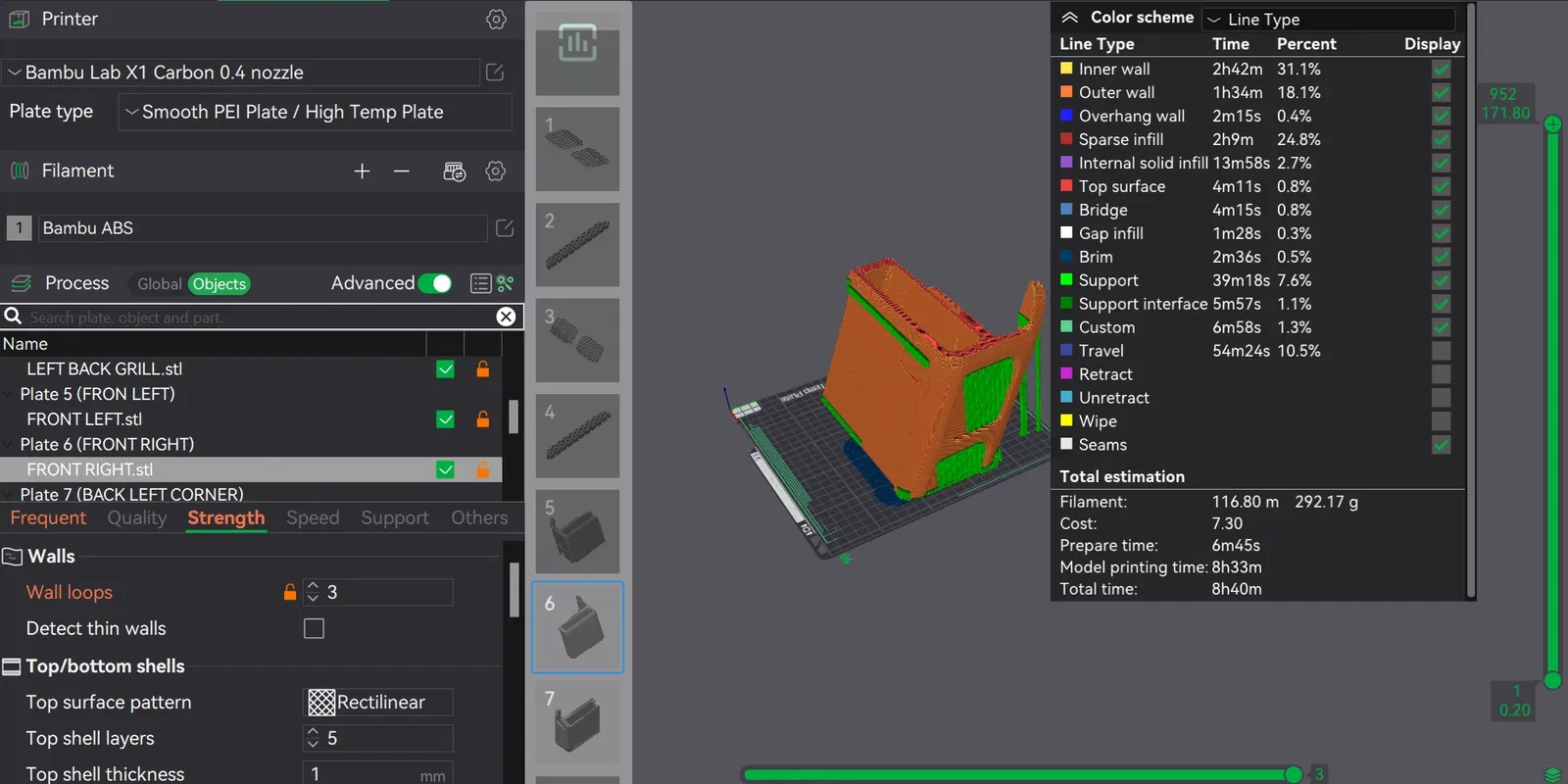Show Retract points via Display checkbox

[1441, 374]
